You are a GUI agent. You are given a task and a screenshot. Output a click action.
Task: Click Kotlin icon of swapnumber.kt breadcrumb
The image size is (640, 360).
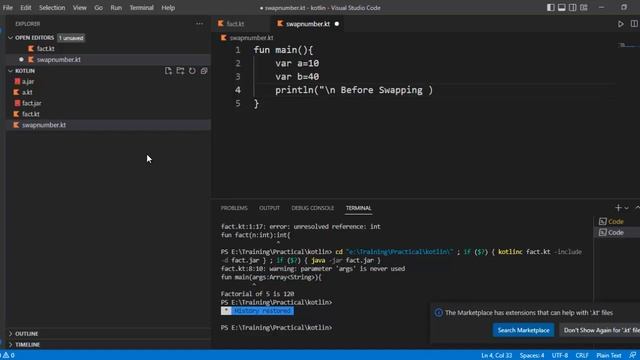pos(223,38)
